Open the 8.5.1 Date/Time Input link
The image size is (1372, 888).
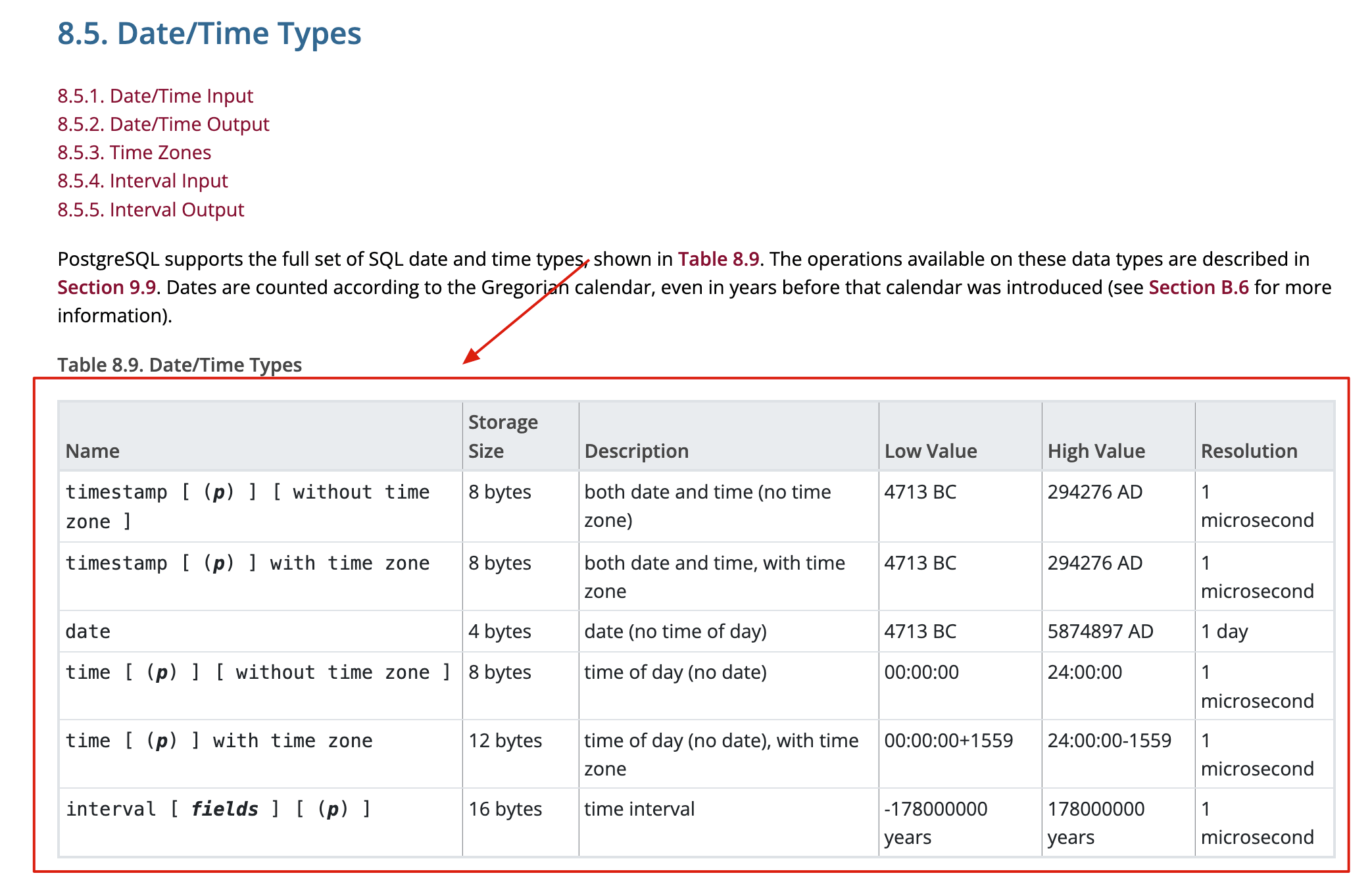(155, 96)
